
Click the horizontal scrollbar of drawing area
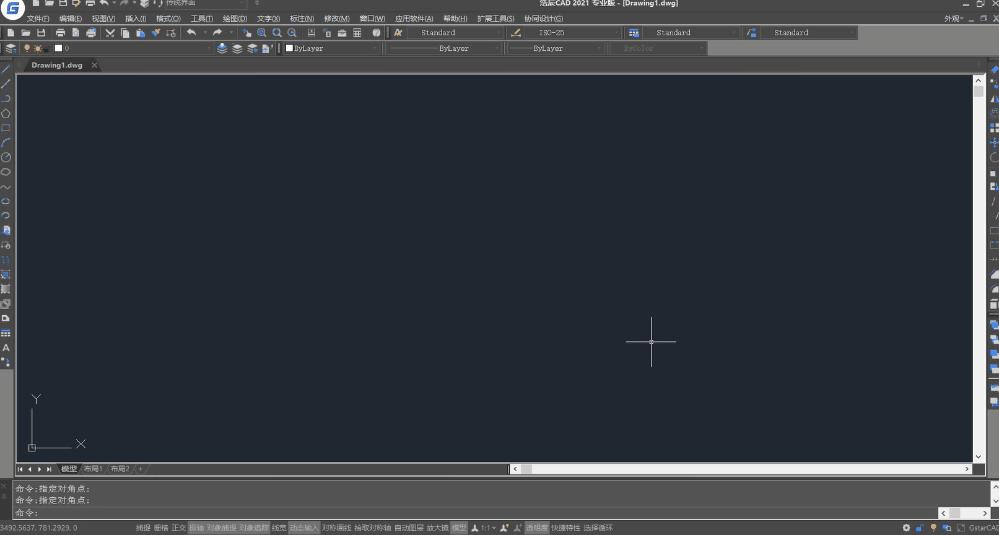[740, 469]
